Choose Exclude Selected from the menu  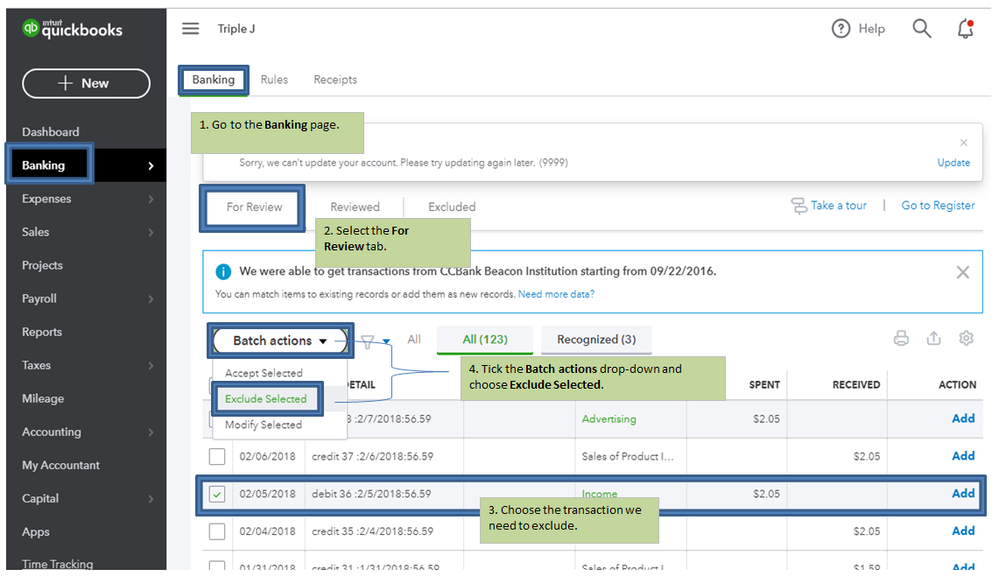coord(266,399)
